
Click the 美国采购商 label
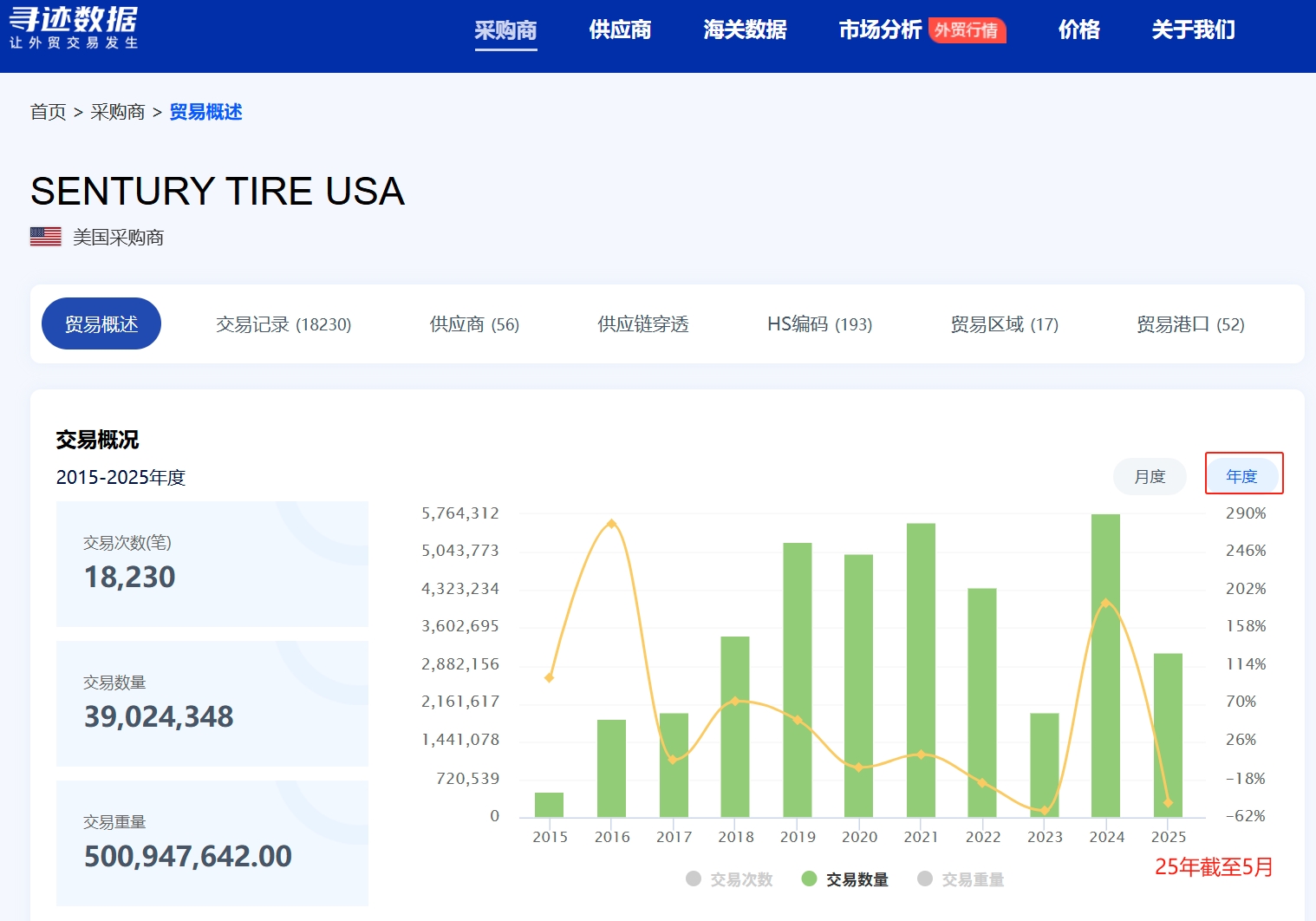(119, 237)
